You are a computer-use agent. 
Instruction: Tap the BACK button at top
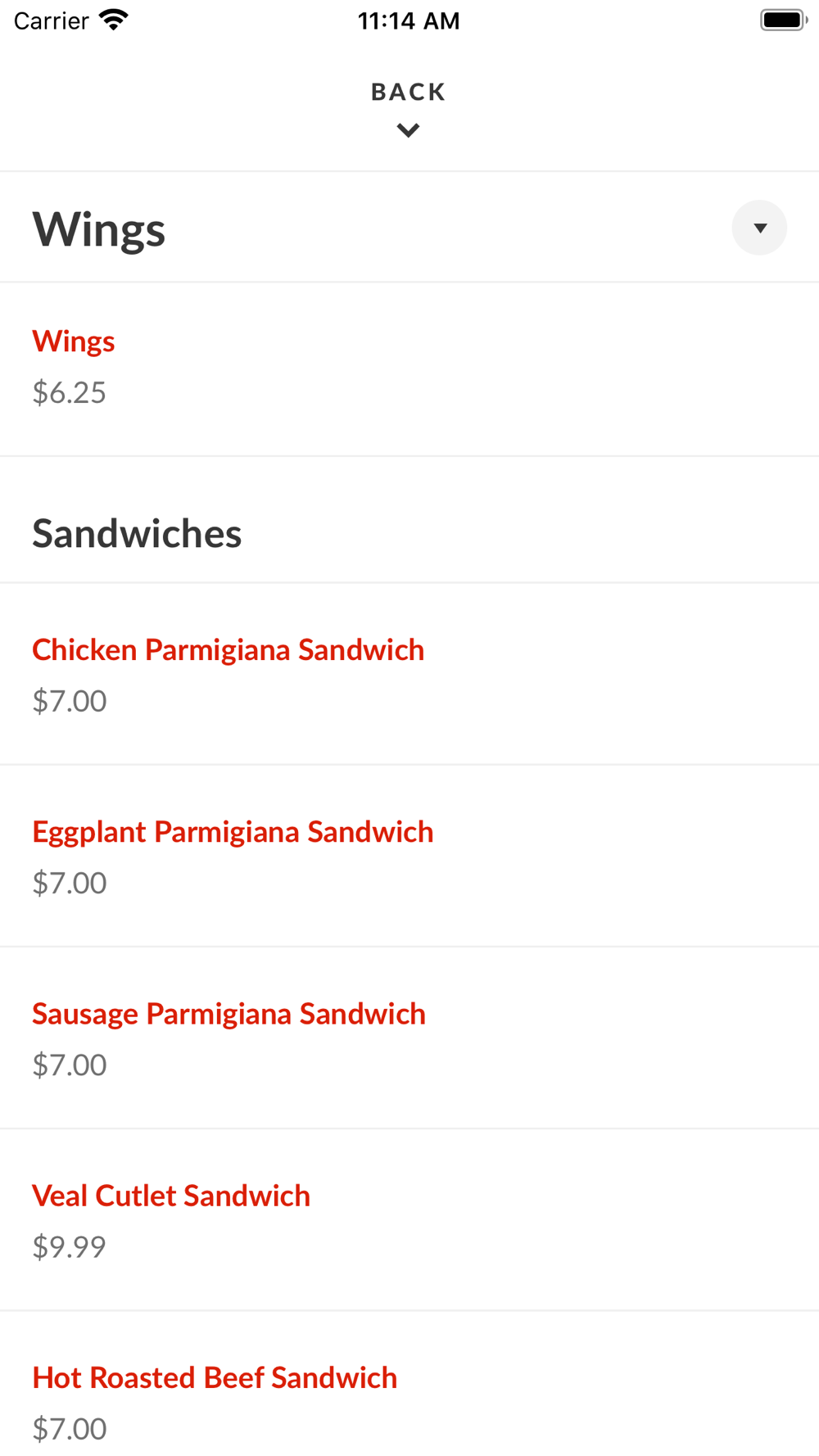coord(408,92)
